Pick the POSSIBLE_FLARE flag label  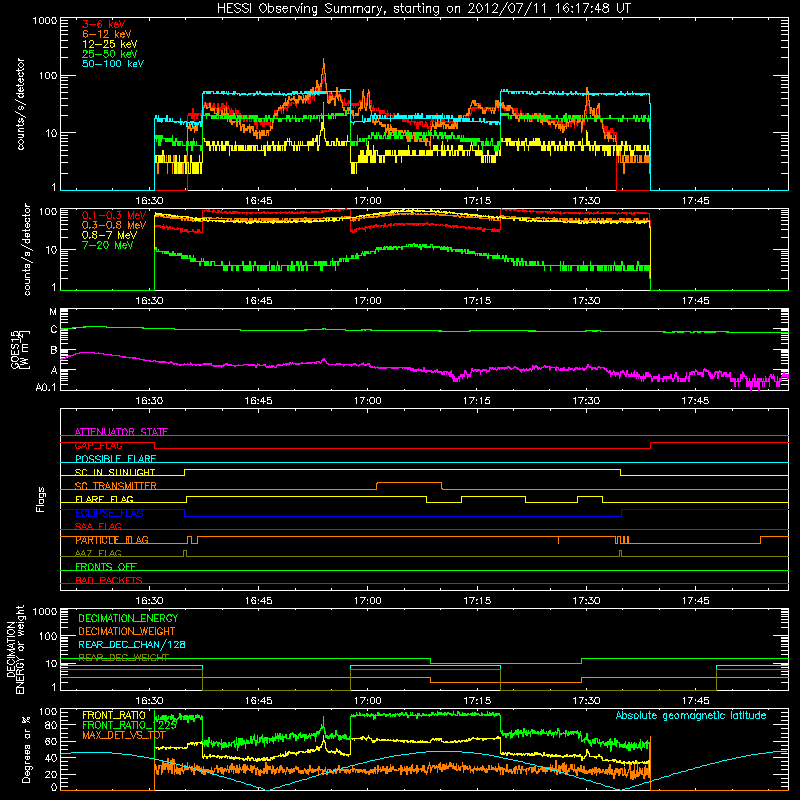115,459
